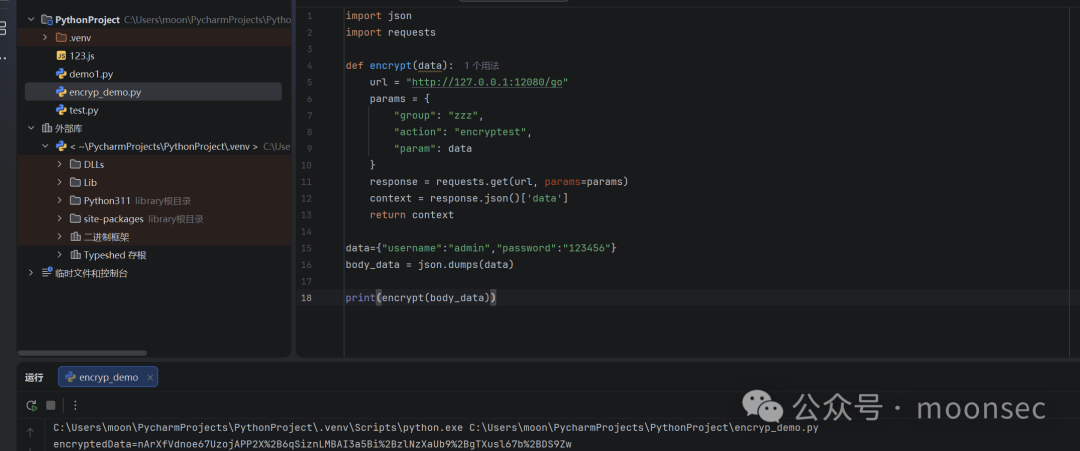Collapse the PythonProject root node
This screenshot has height=451, width=1080.
point(31,20)
